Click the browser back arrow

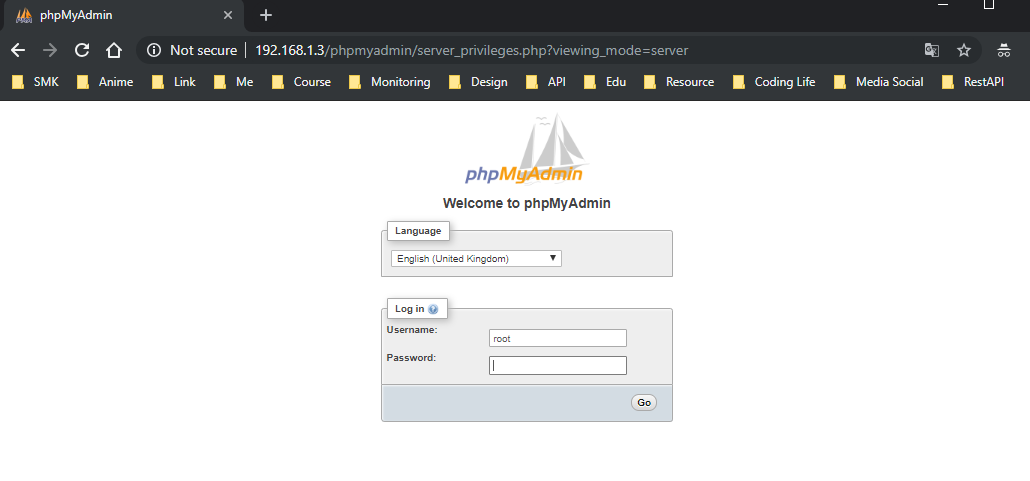[18, 50]
